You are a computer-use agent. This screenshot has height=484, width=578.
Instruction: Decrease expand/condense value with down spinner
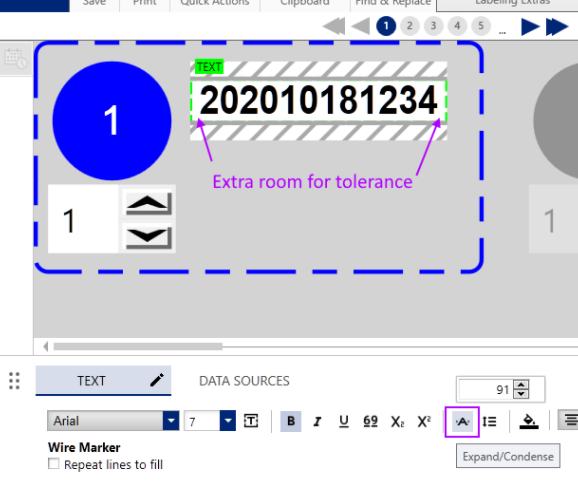(521, 394)
